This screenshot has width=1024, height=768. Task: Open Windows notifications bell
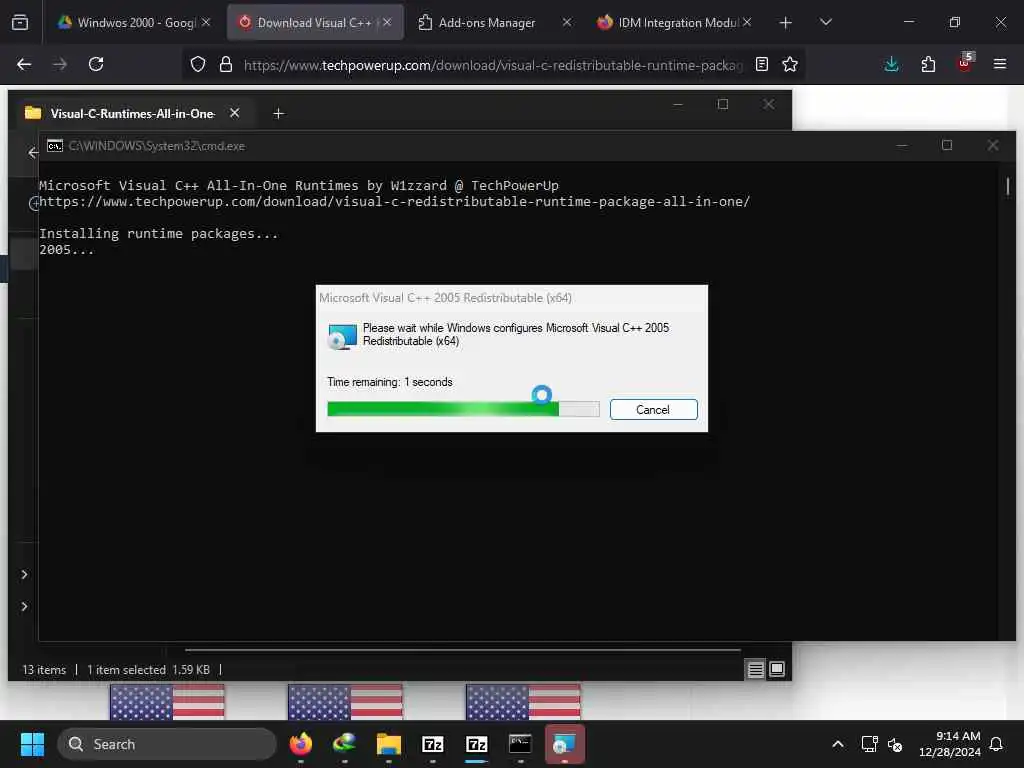coord(997,744)
